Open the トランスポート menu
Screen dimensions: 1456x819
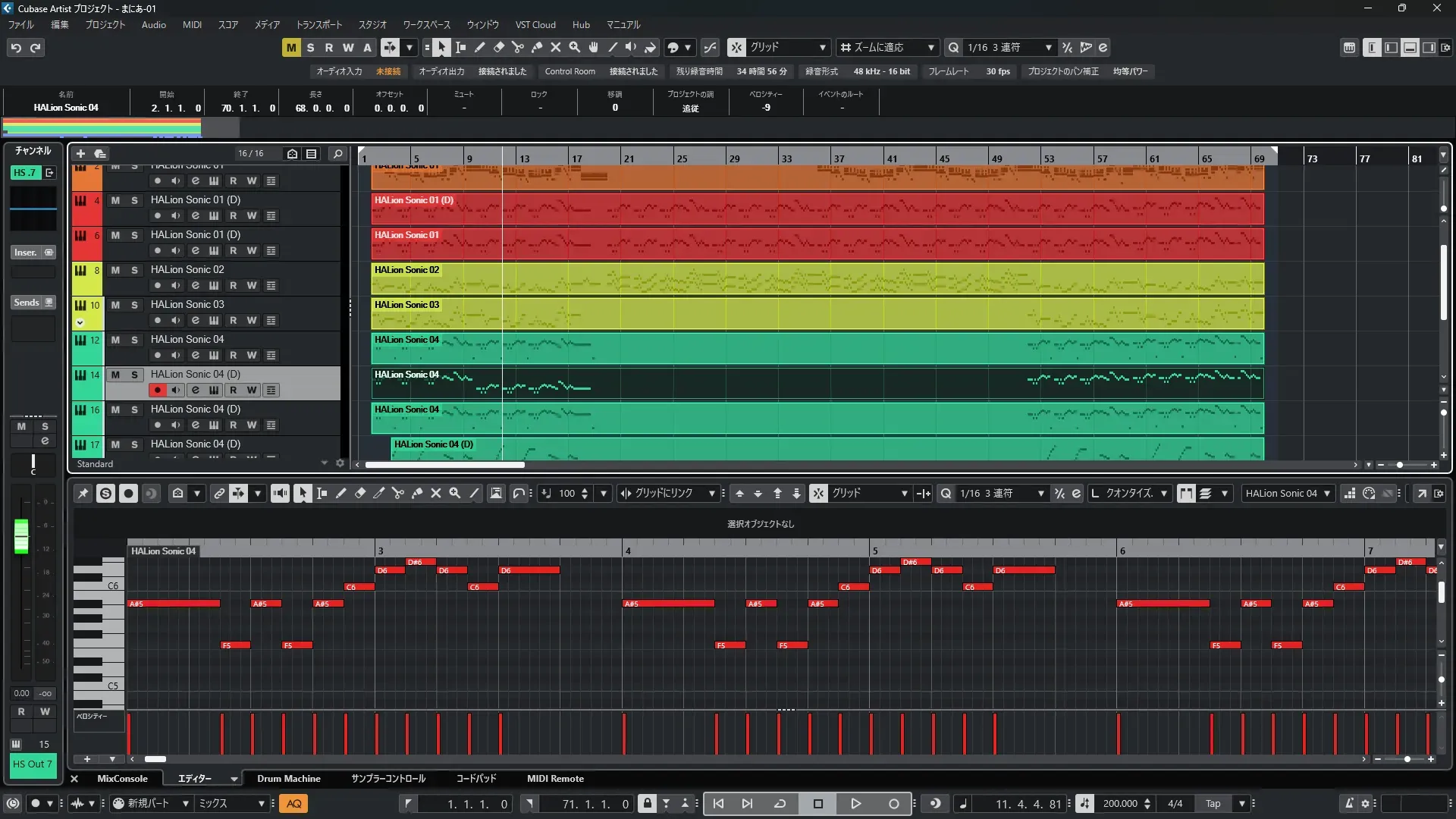tap(318, 25)
